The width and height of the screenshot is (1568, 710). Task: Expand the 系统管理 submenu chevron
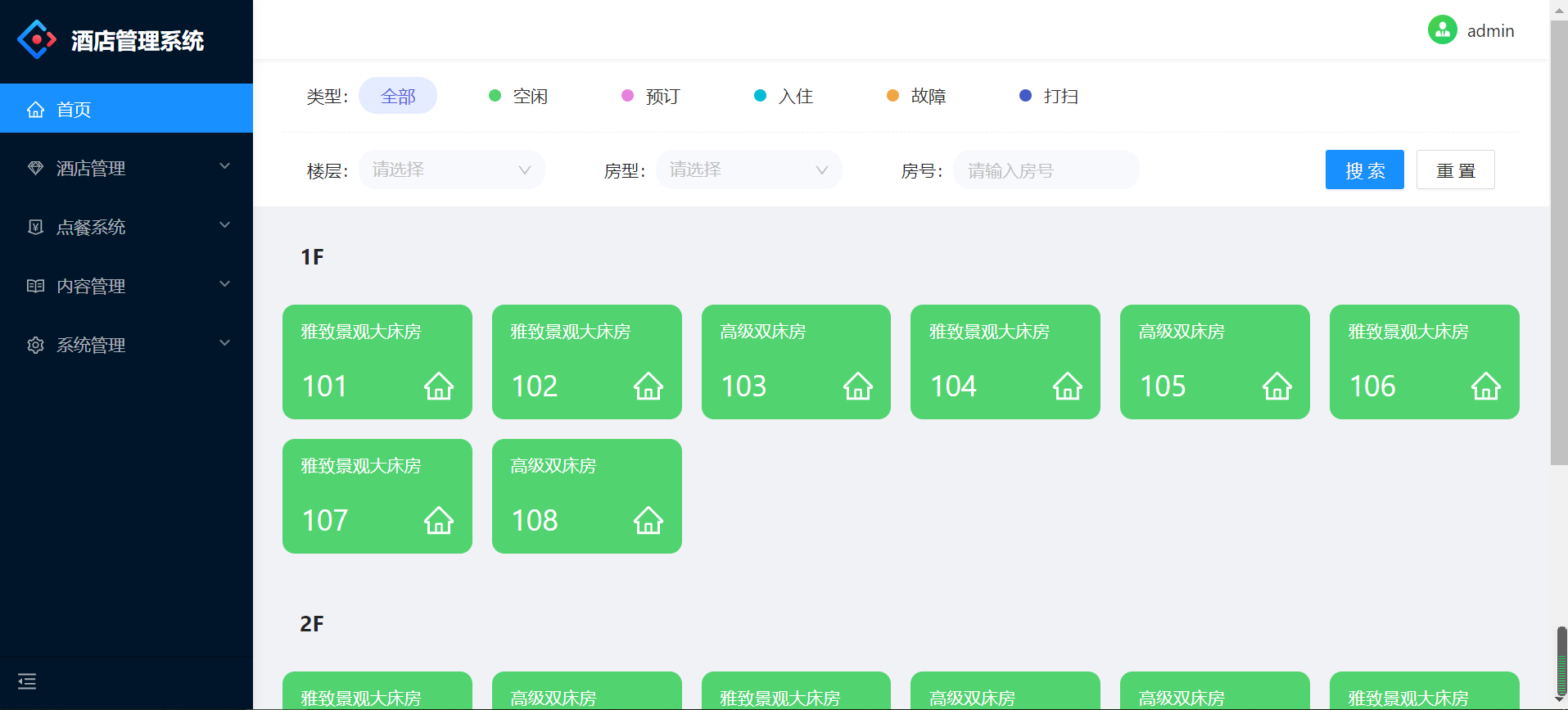(225, 343)
